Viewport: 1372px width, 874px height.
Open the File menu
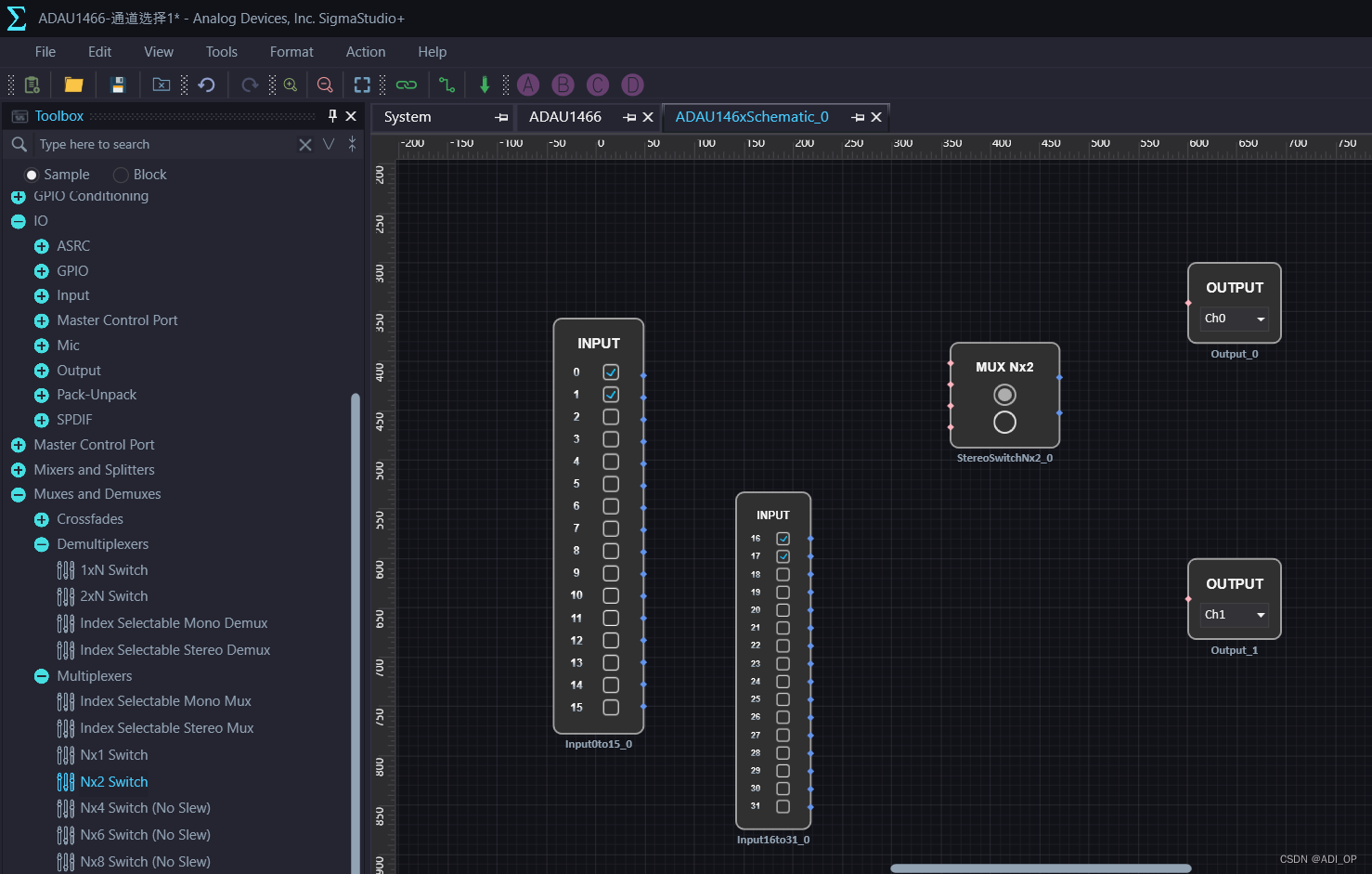[45, 52]
